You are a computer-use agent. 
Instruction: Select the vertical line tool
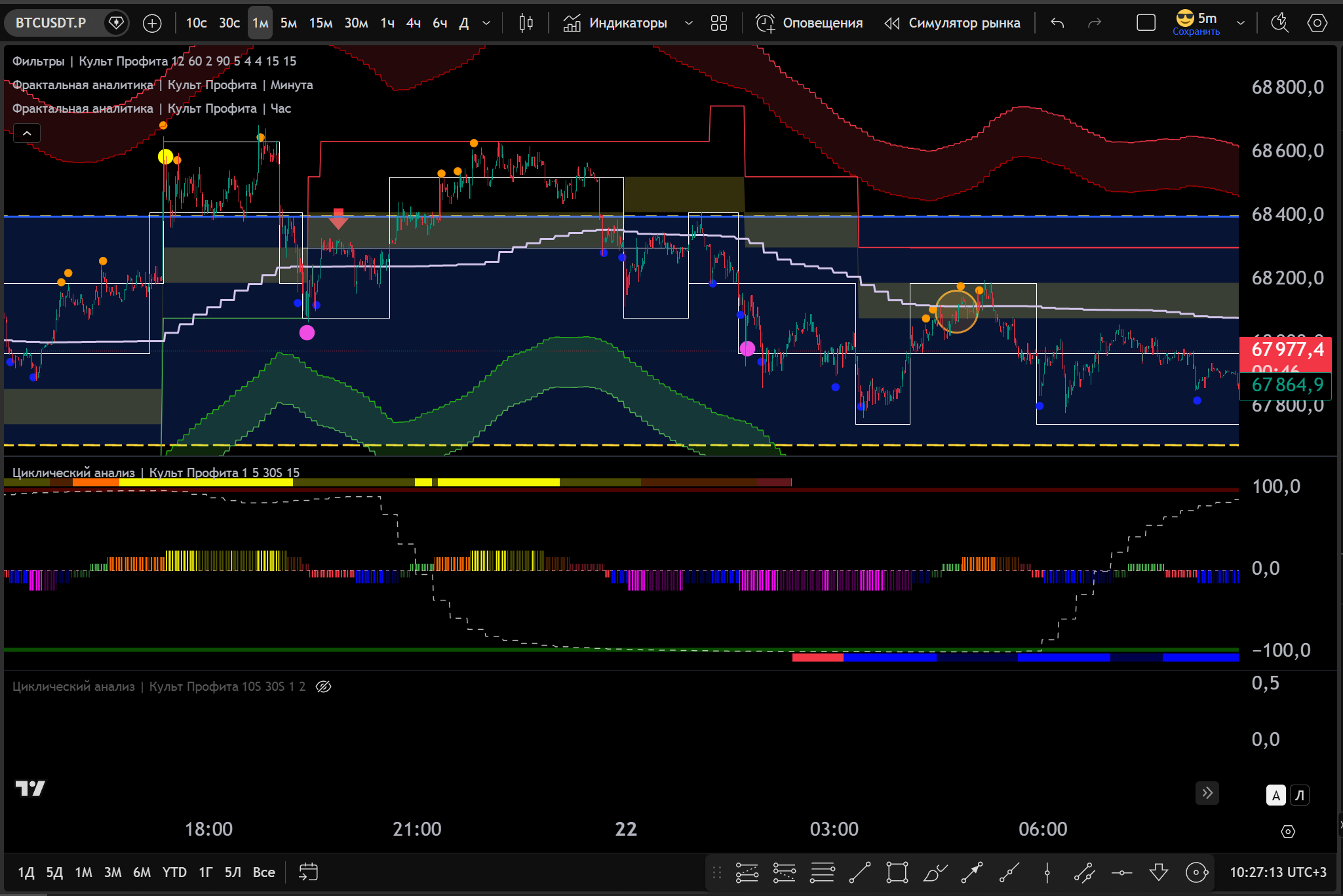(1047, 872)
